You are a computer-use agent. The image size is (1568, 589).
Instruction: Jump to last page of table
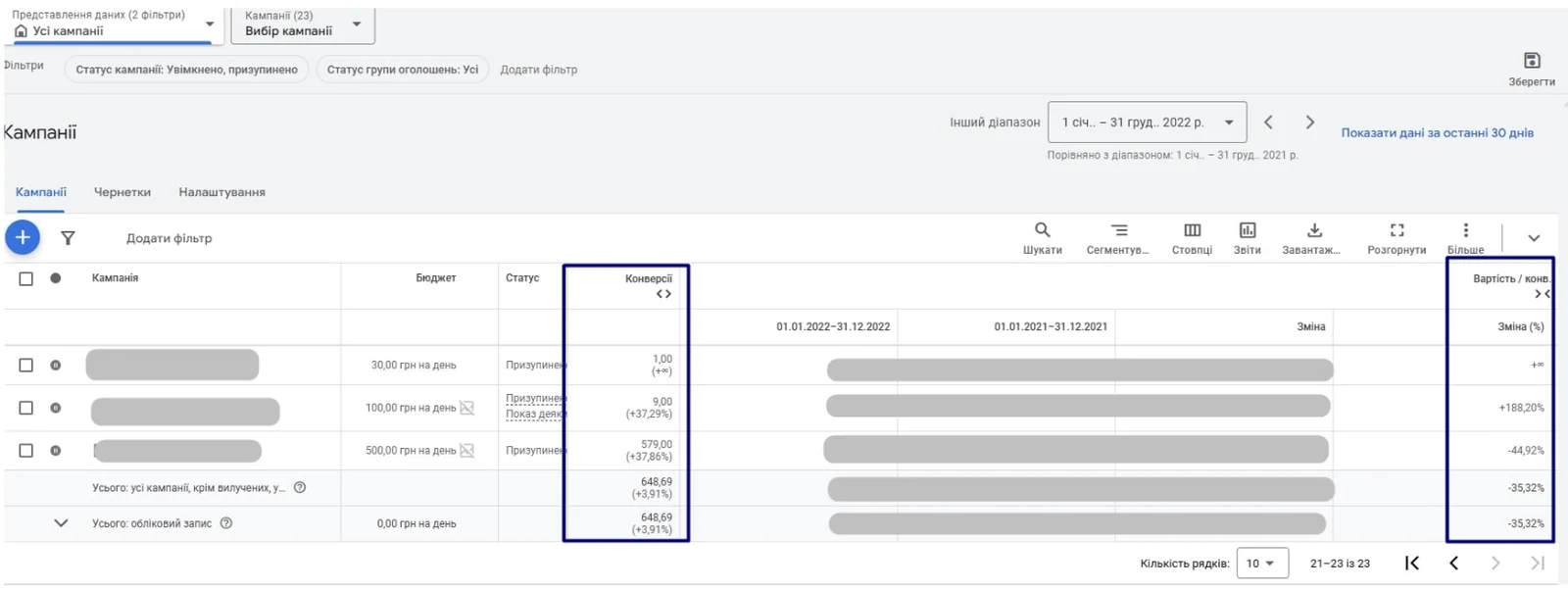click(1538, 563)
